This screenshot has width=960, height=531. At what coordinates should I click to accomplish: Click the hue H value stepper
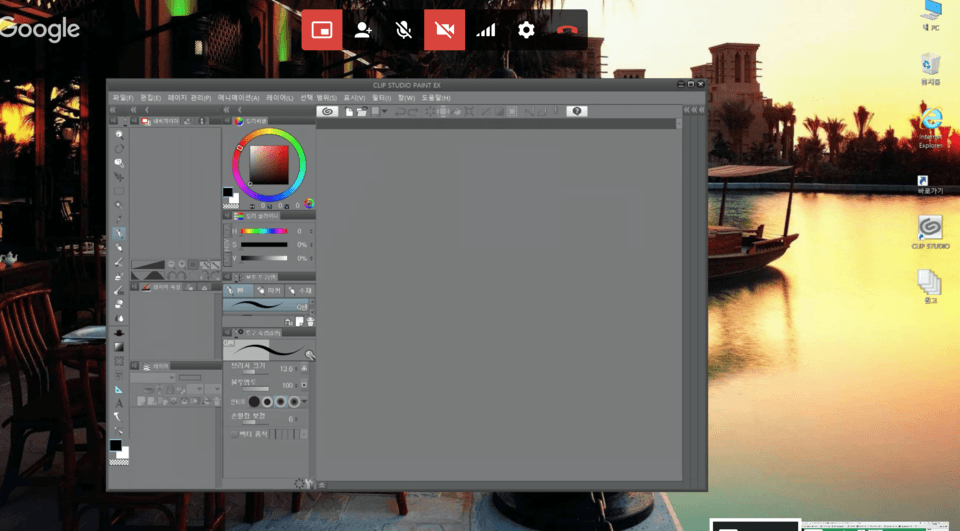[311, 231]
